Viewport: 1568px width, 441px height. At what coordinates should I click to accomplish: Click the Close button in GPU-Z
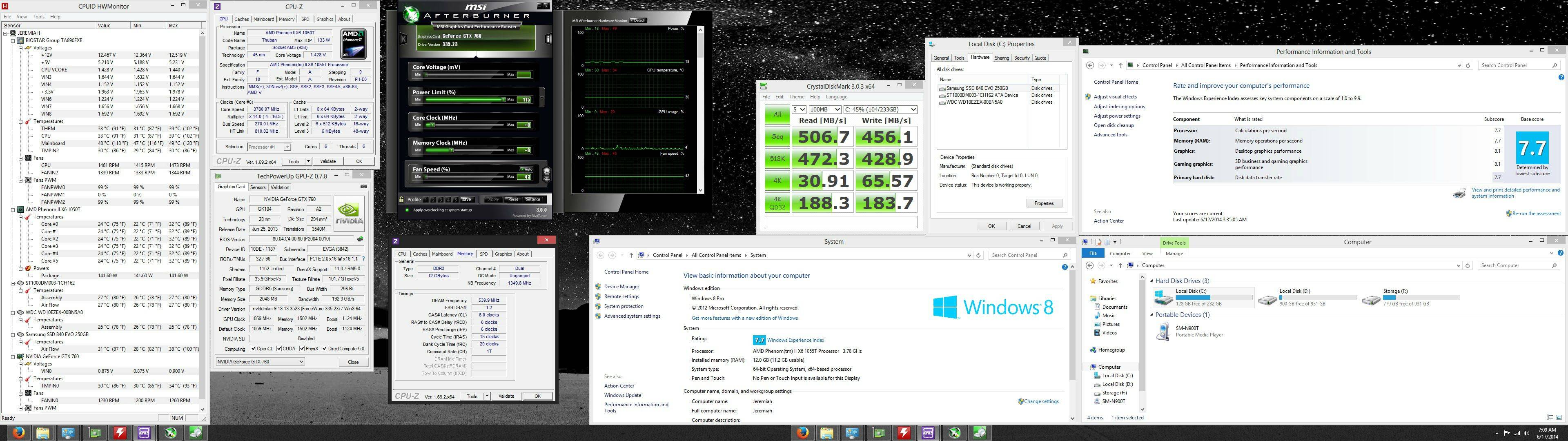point(353,362)
